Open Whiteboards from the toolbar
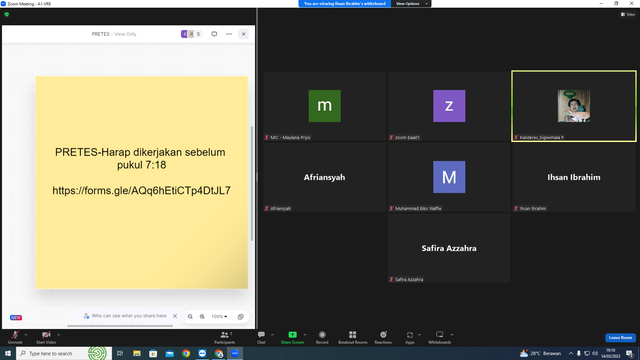Viewport: 640px width, 360px height. (x=440, y=337)
